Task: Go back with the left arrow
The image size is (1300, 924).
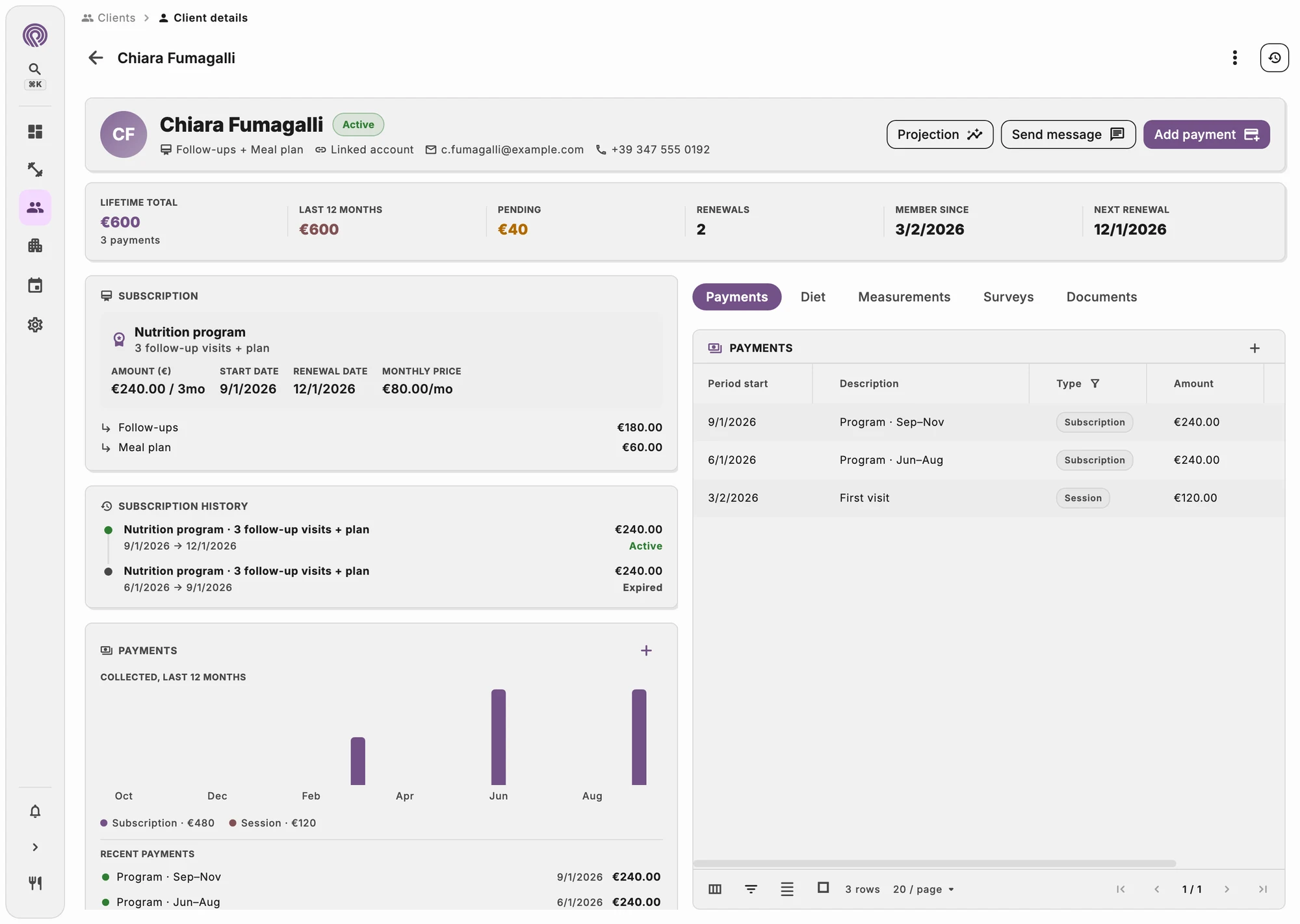Action: tap(96, 58)
